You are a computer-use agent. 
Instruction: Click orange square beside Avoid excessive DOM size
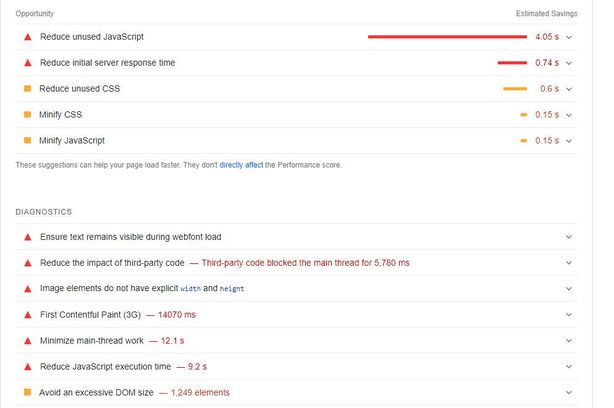(x=28, y=393)
